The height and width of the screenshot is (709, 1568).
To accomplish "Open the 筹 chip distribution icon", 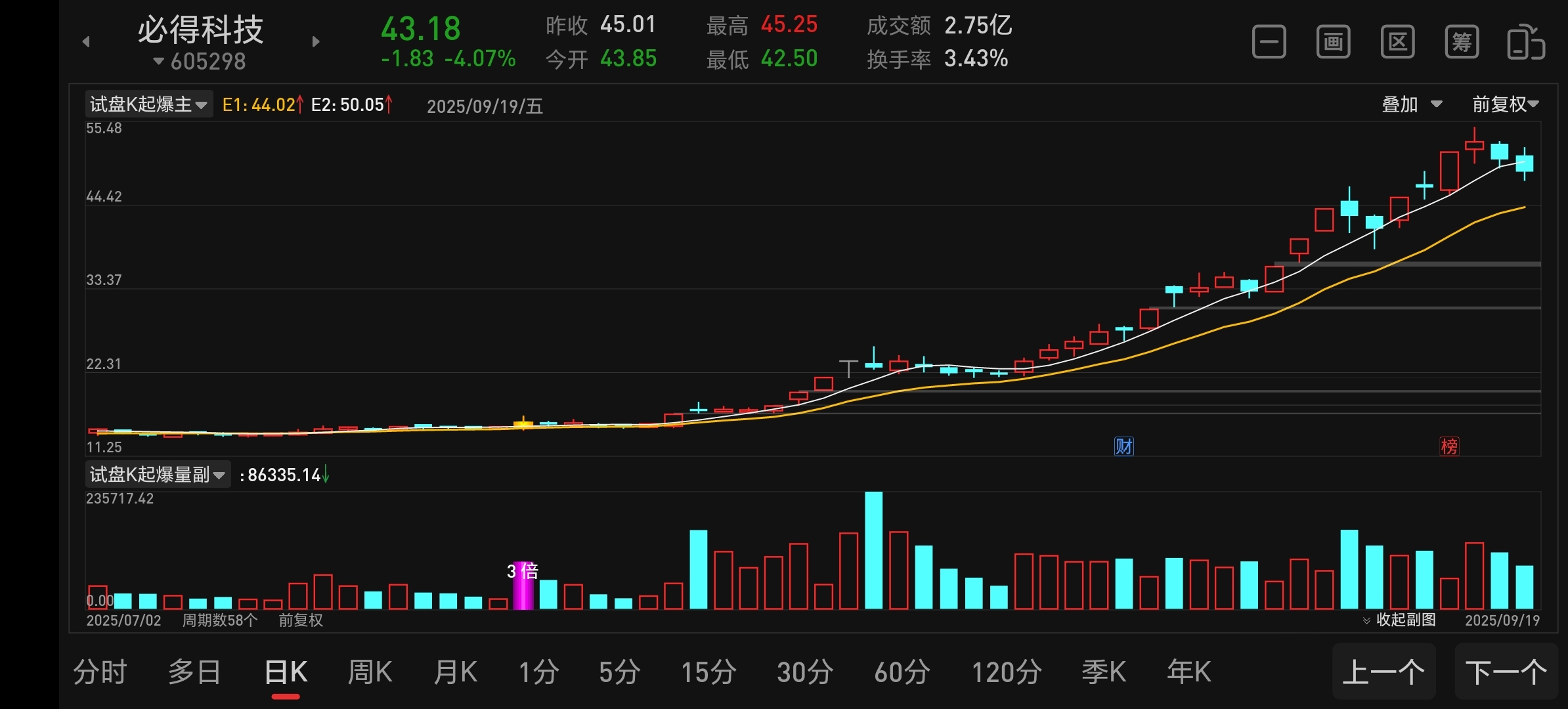I will tap(1462, 43).
